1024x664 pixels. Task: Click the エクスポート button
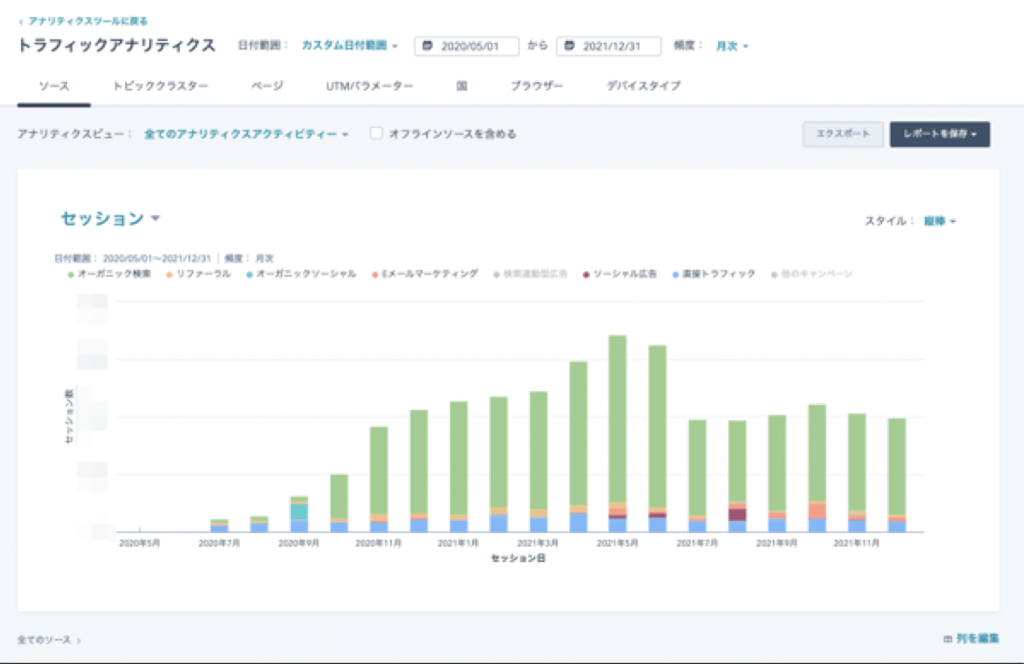pos(843,134)
